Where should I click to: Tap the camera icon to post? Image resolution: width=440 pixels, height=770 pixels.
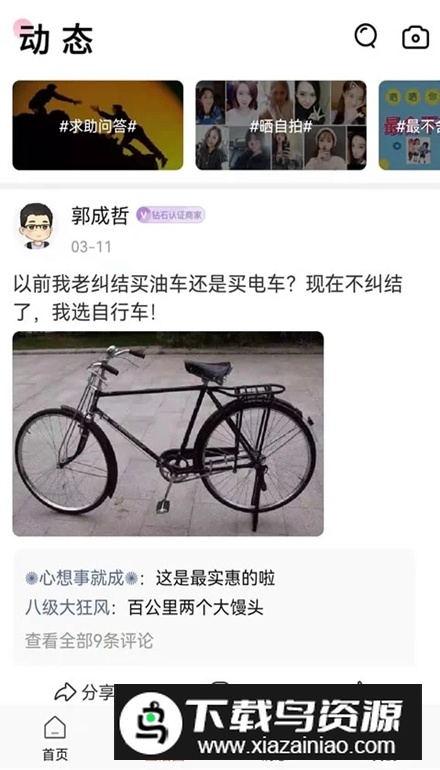pyautogui.click(x=415, y=37)
